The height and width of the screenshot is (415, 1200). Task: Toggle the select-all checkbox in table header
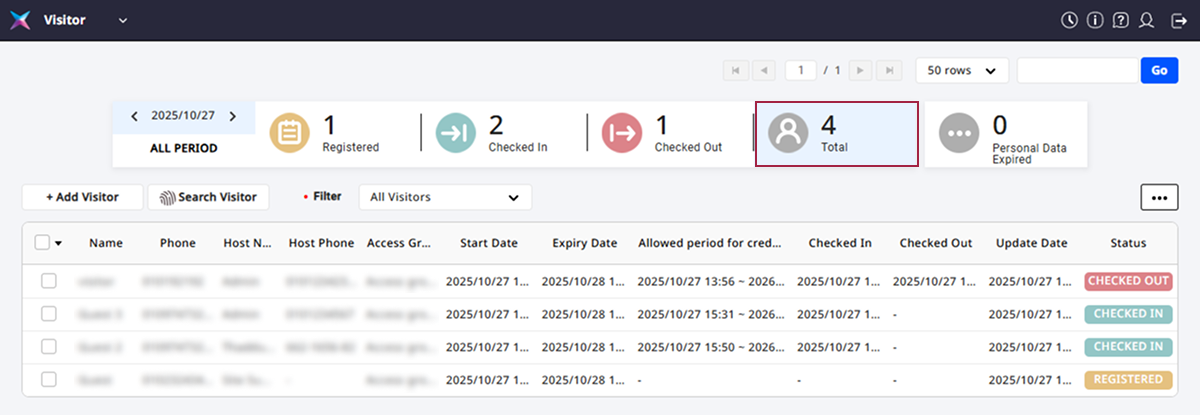point(42,242)
